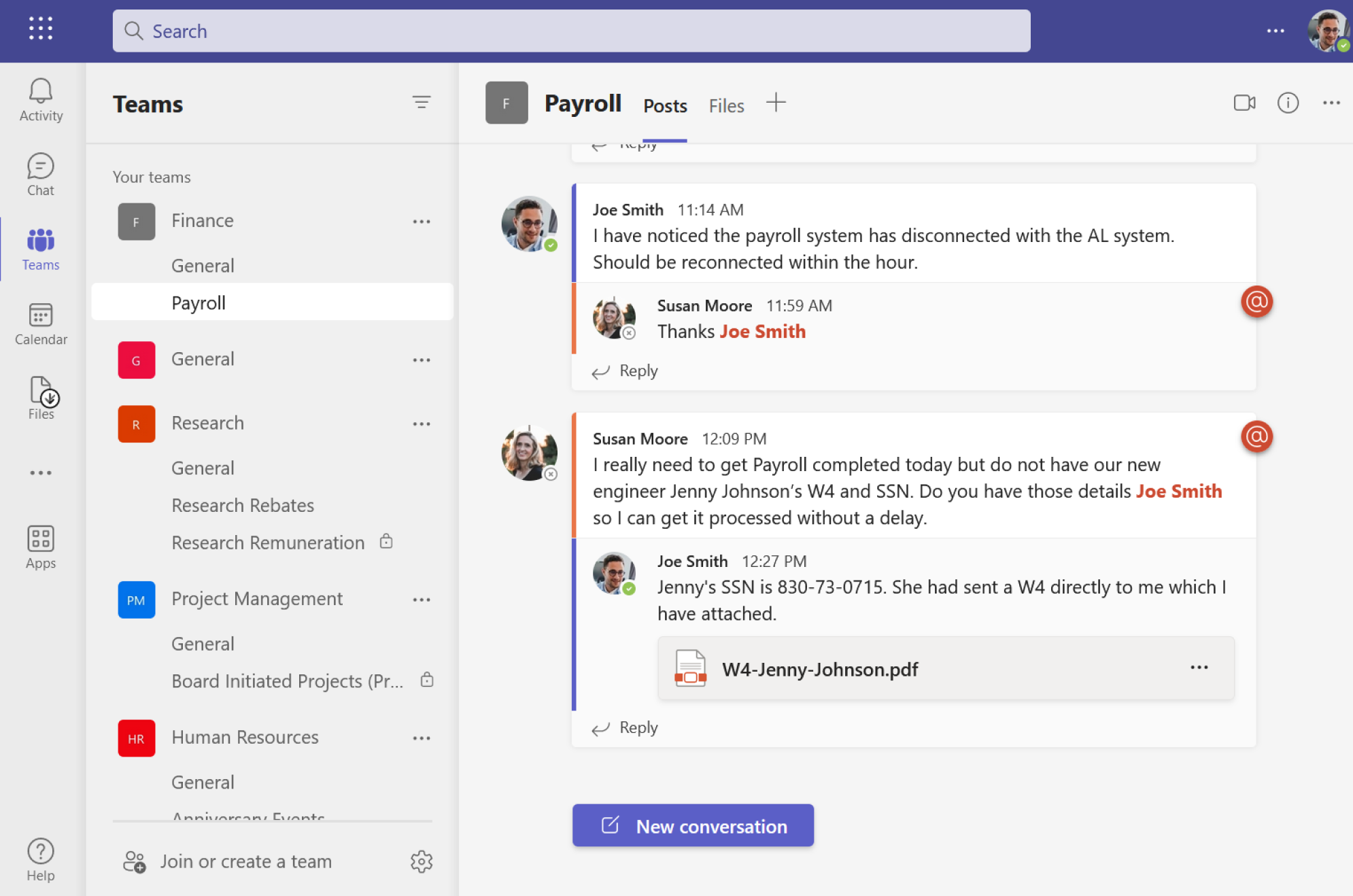Open manage teams settings gear
The height and width of the screenshot is (896, 1353).
(422, 861)
